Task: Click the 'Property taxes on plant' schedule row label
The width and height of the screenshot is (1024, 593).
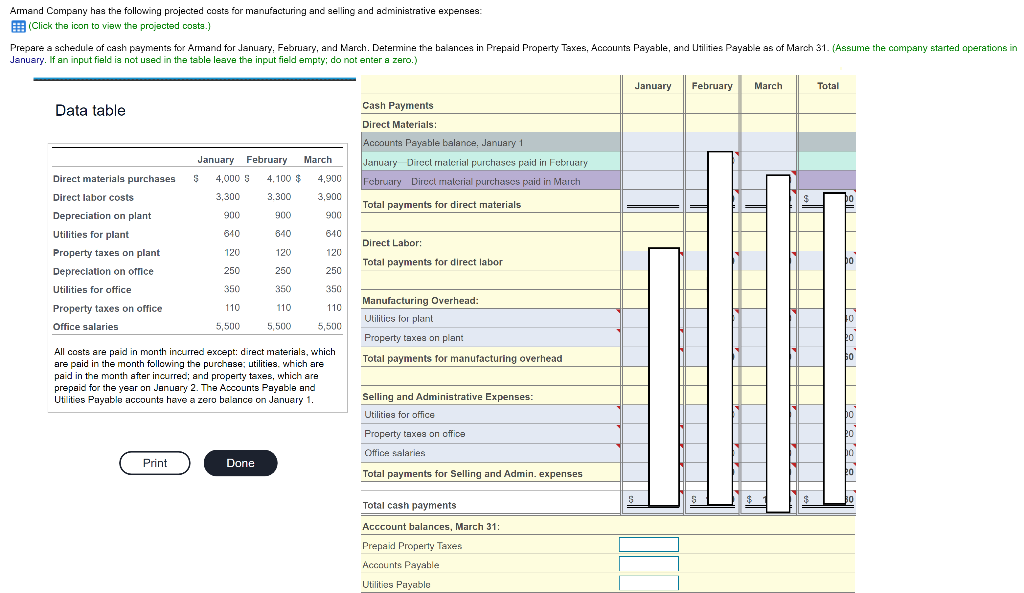Action: pos(413,338)
